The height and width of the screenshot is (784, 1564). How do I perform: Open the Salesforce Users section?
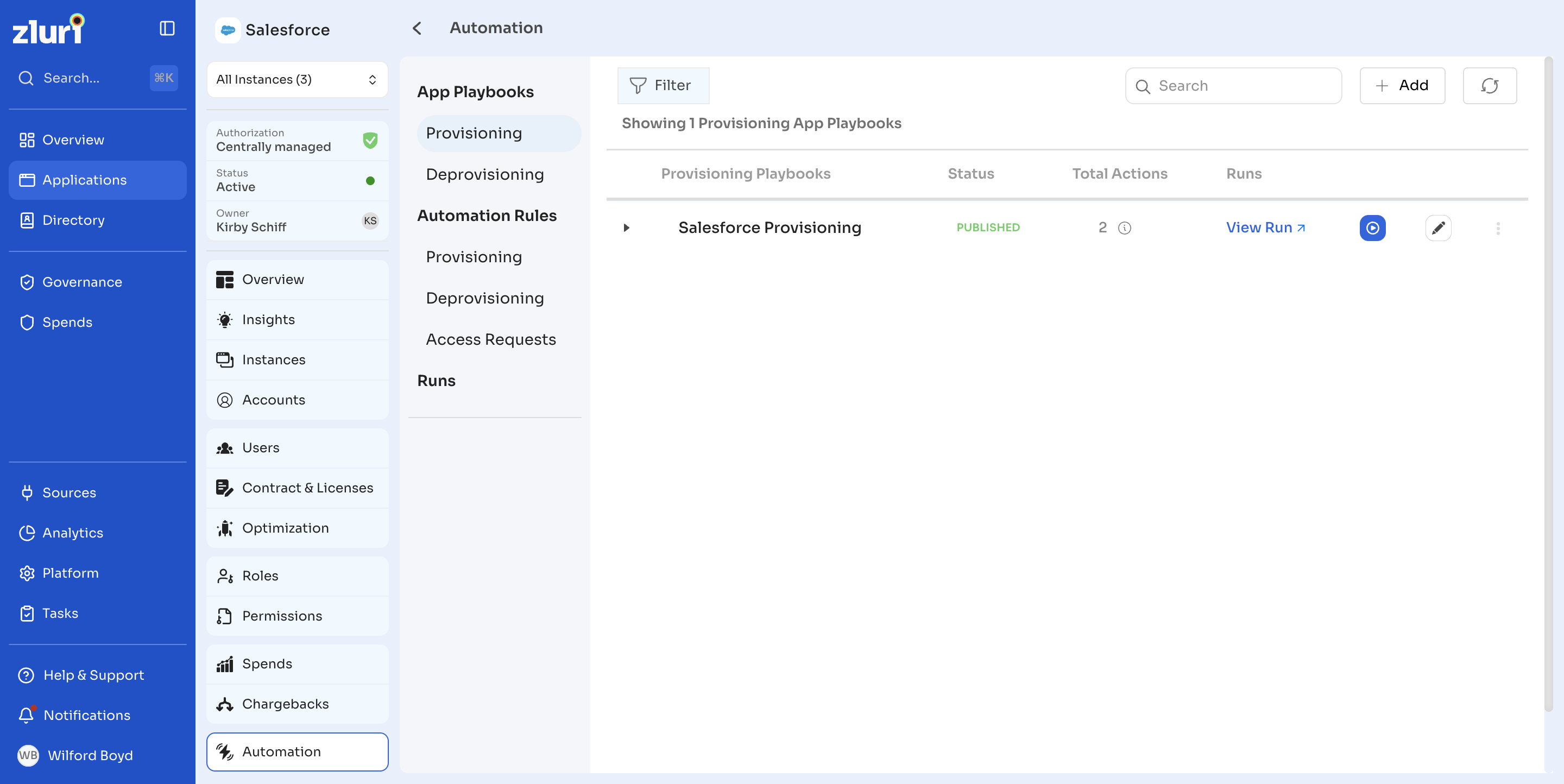point(297,448)
